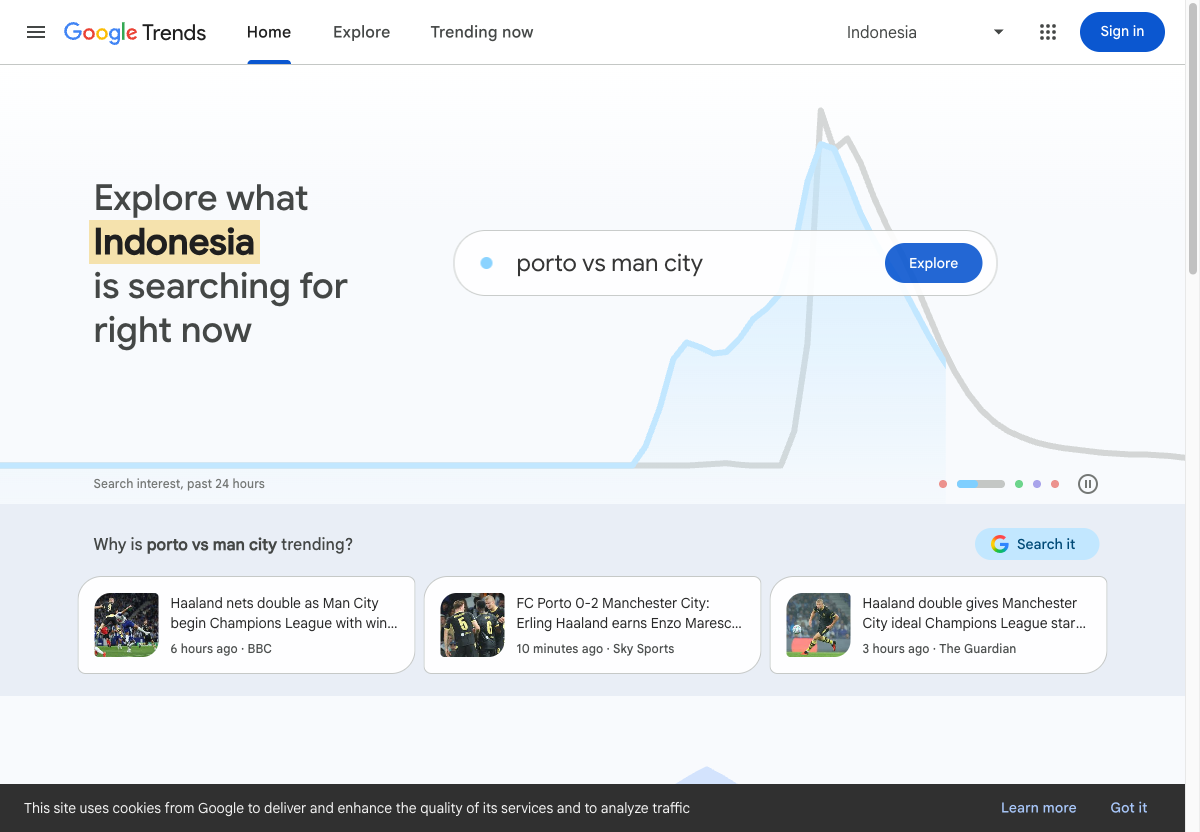This screenshot has height=832, width=1200.
Task: Go to the Trending now tab
Action: 482,32
